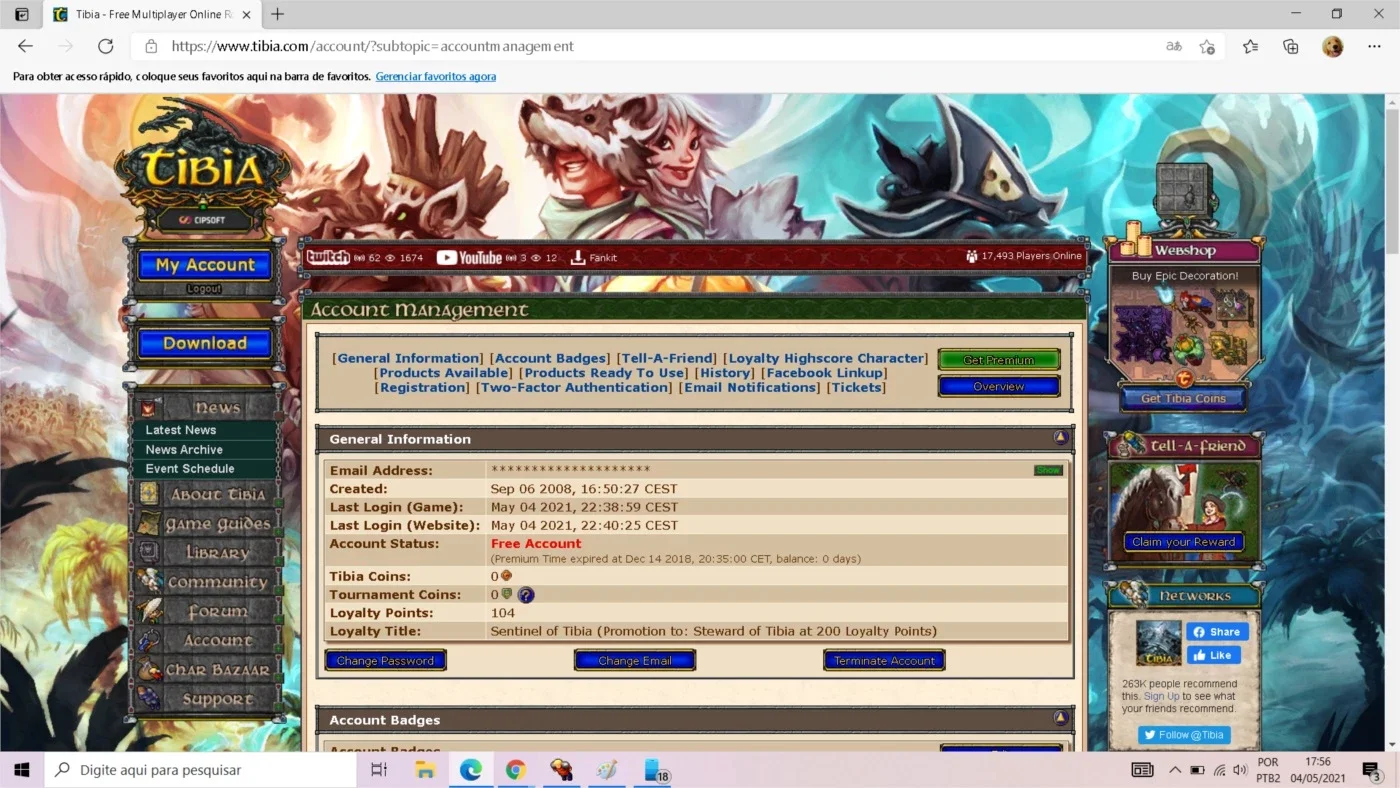Open Latest News in the sidebar
Viewport: 1400px width, 788px height.
(181, 430)
